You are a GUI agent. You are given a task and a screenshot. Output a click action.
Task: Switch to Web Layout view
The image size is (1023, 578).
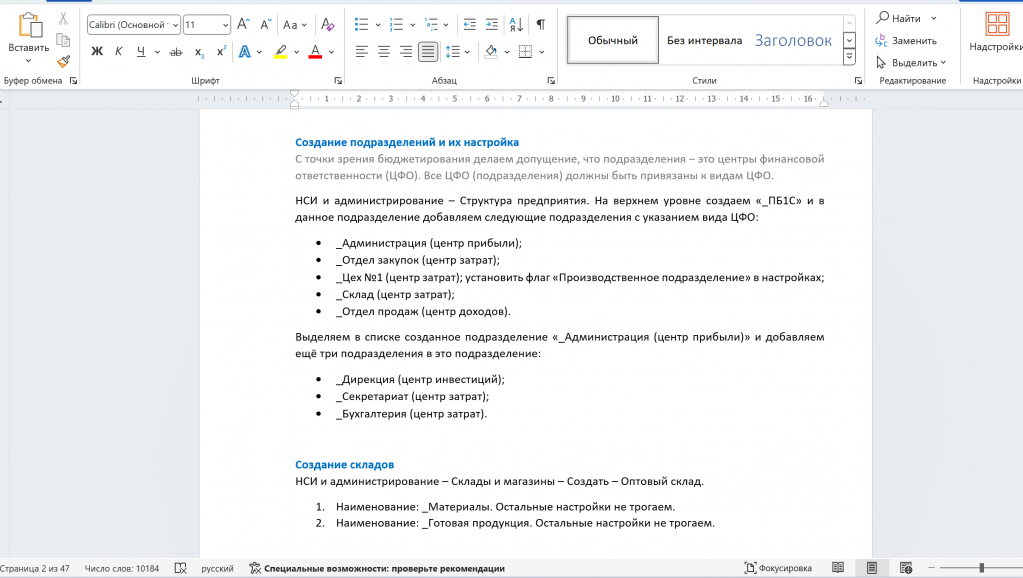(906, 568)
